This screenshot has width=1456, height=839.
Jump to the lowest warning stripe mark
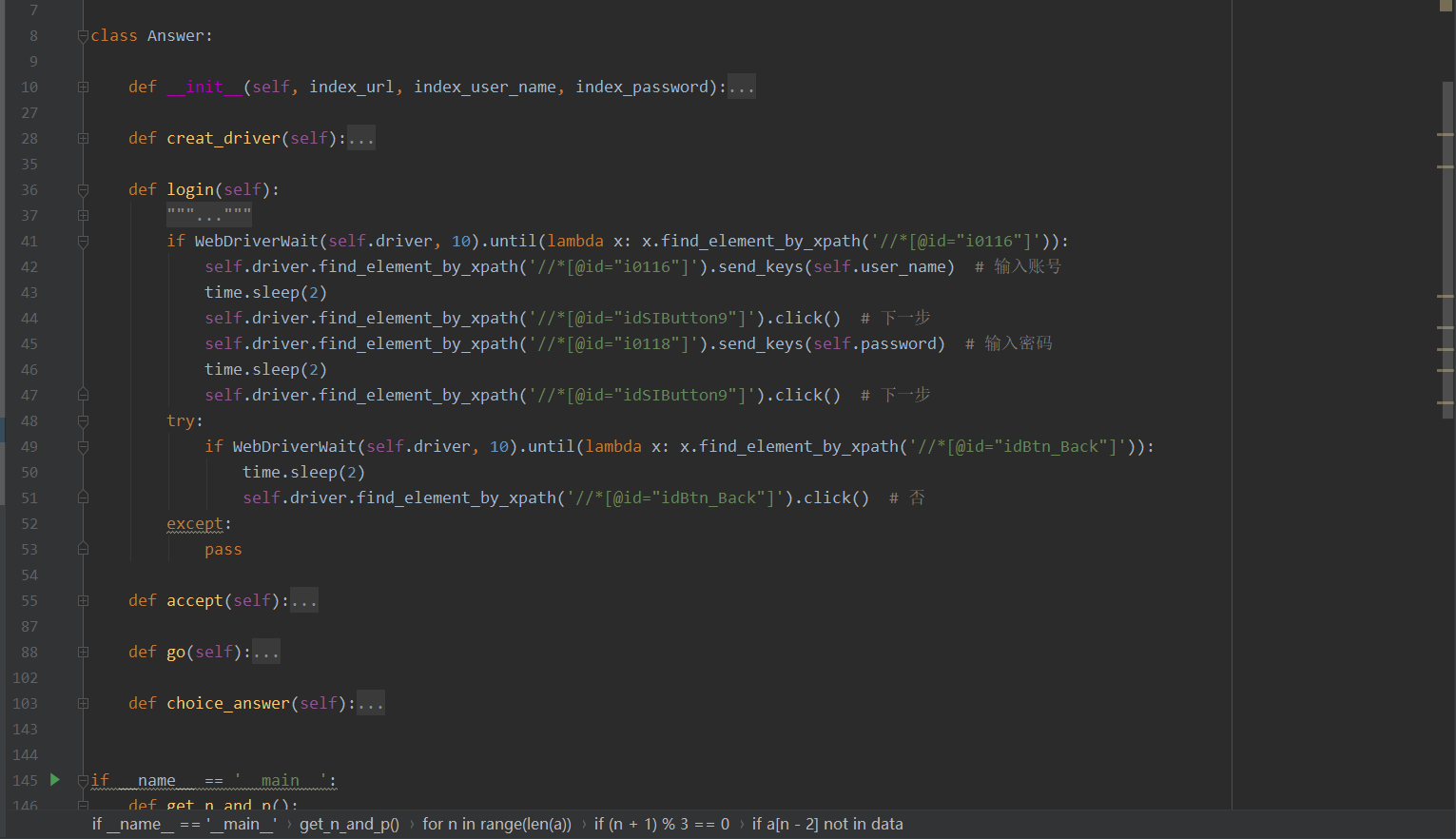coord(1446,402)
